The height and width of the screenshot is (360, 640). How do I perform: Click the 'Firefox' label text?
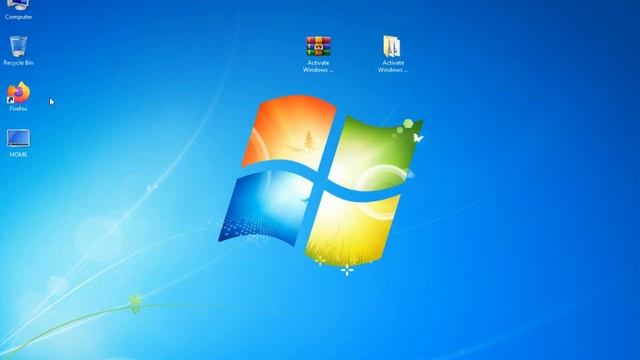[x=18, y=109]
